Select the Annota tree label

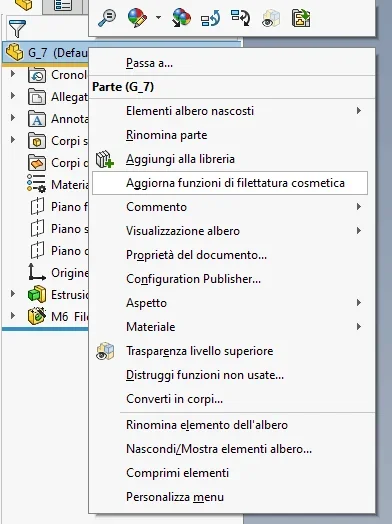[70, 119]
